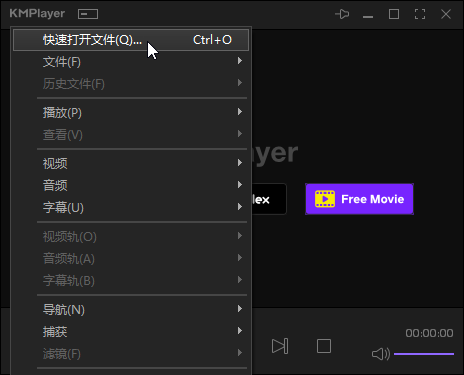Screen dimensions: 464x375
Task: Select 快速打开文件(Q)... menu entry
Action: (x=131, y=40)
